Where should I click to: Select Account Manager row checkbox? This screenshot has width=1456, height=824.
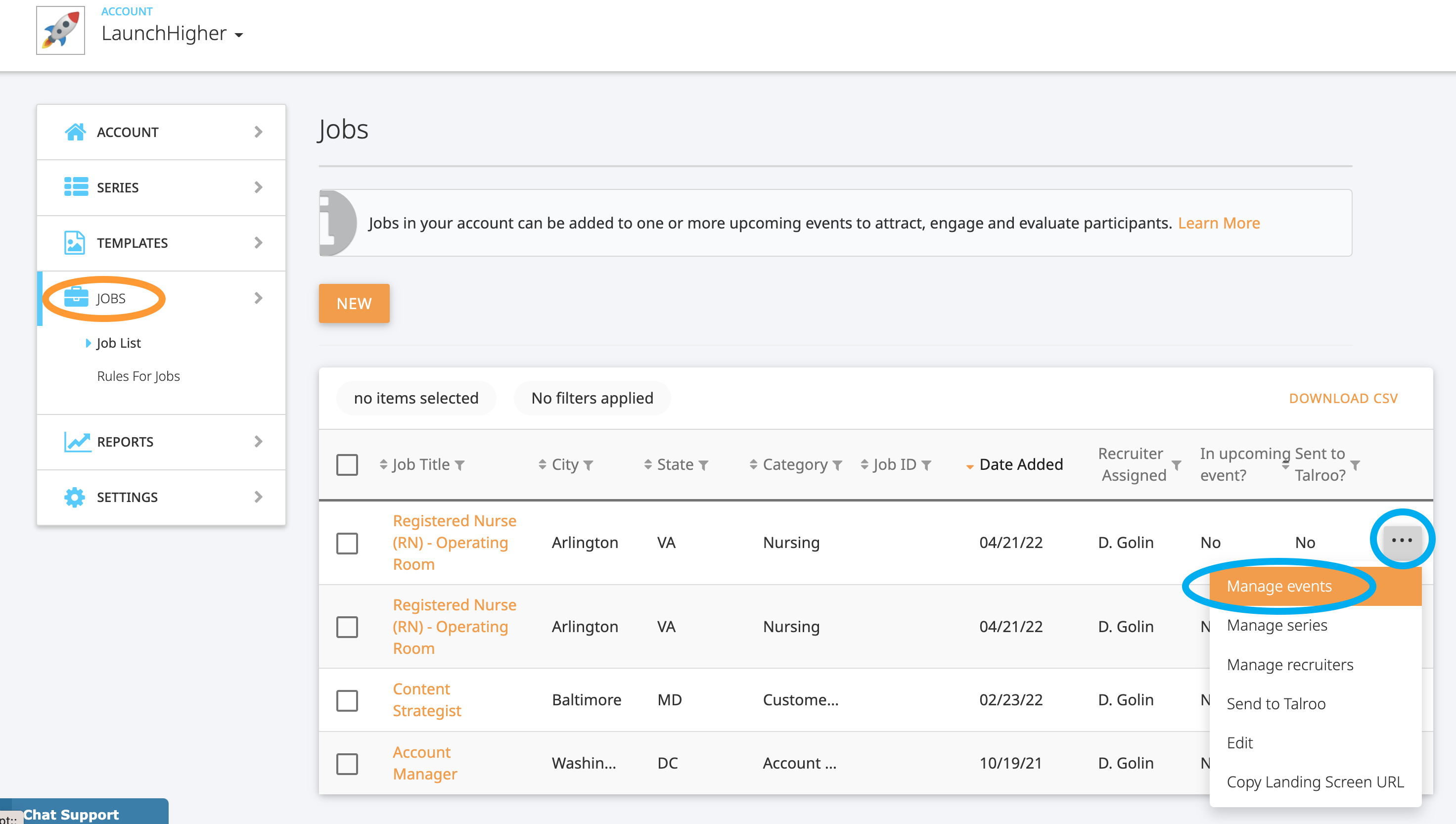(x=347, y=764)
